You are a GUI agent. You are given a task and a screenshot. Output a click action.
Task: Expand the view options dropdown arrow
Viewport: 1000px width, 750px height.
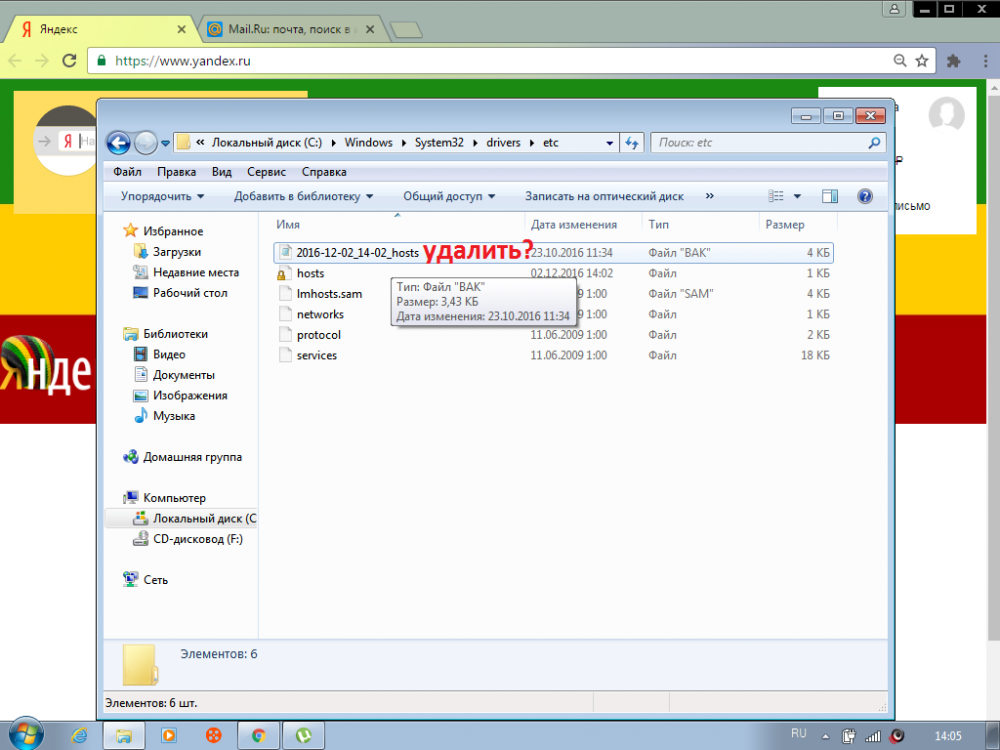[x=797, y=197]
